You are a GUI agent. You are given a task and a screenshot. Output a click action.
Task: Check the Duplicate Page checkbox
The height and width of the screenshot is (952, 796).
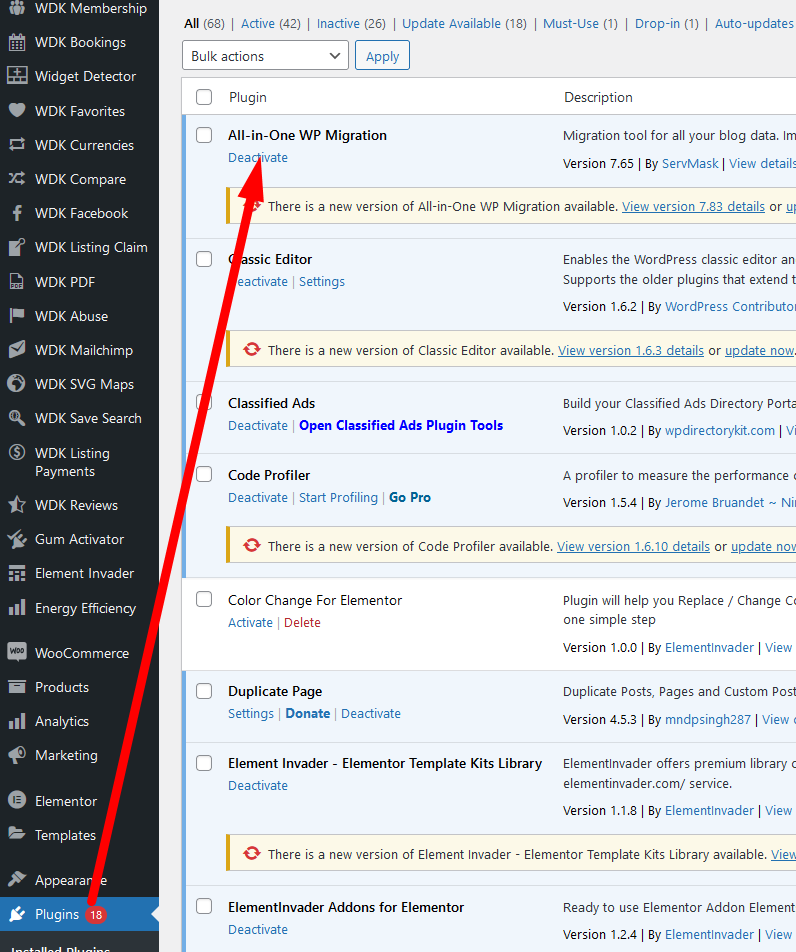[x=204, y=691]
